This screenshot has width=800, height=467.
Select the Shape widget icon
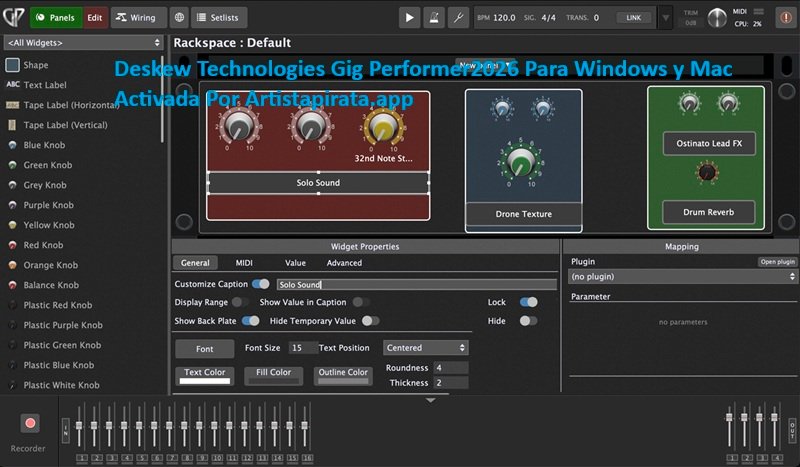pyautogui.click(x=12, y=65)
